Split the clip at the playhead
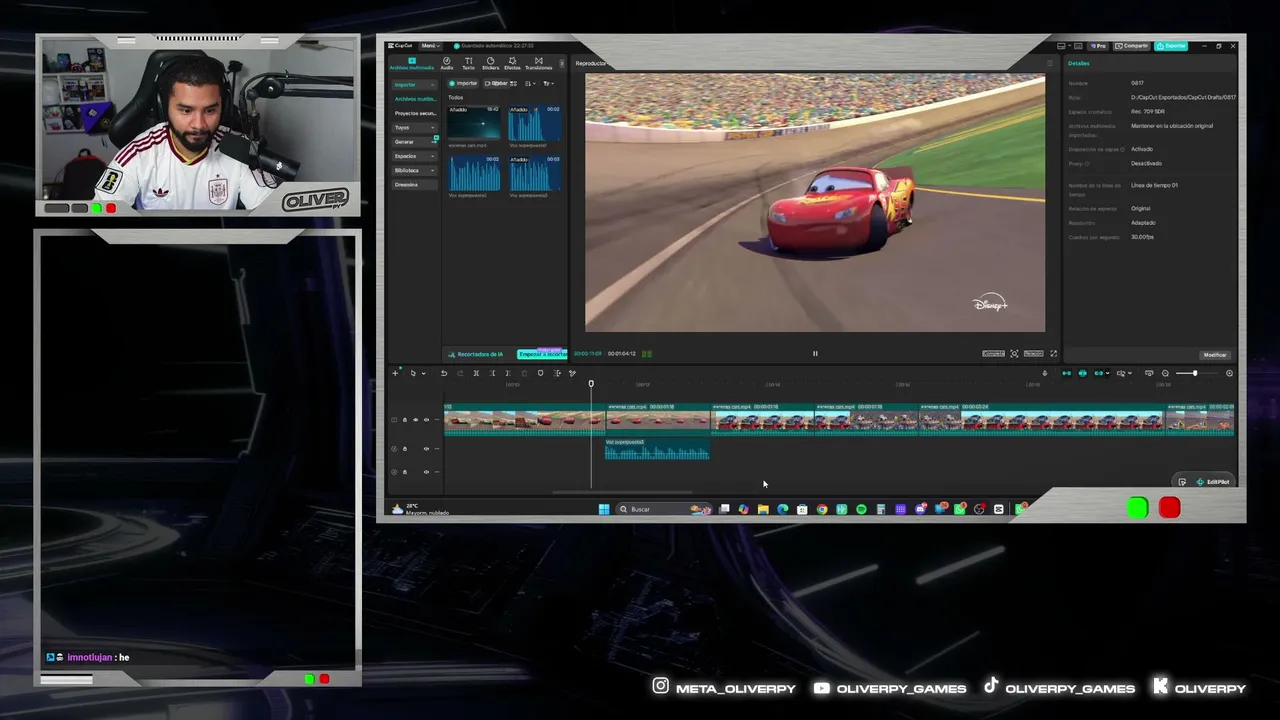This screenshot has width=1280, height=720. tap(476, 373)
